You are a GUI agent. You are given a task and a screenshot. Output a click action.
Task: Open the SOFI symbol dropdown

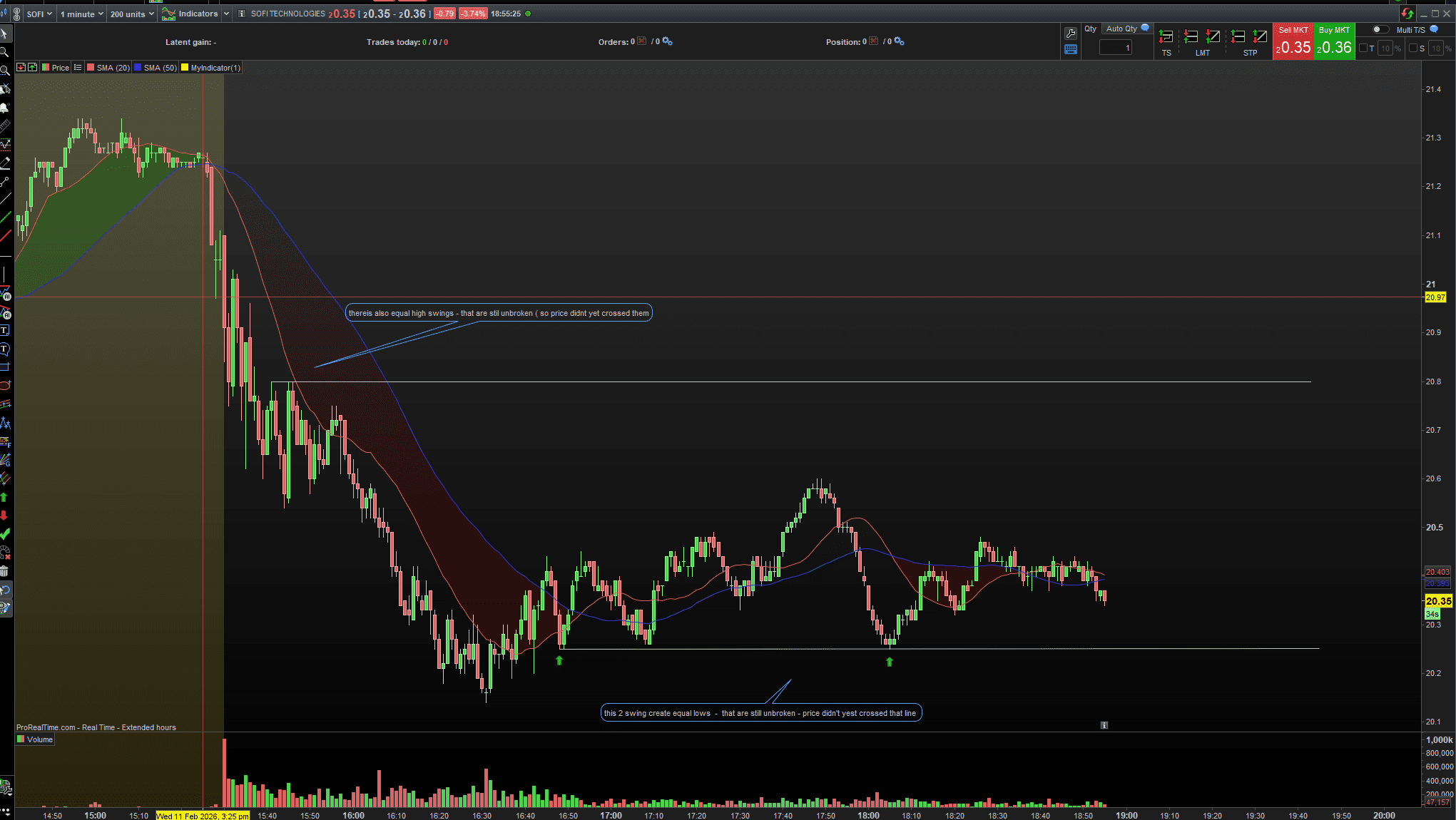coord(39,14)
